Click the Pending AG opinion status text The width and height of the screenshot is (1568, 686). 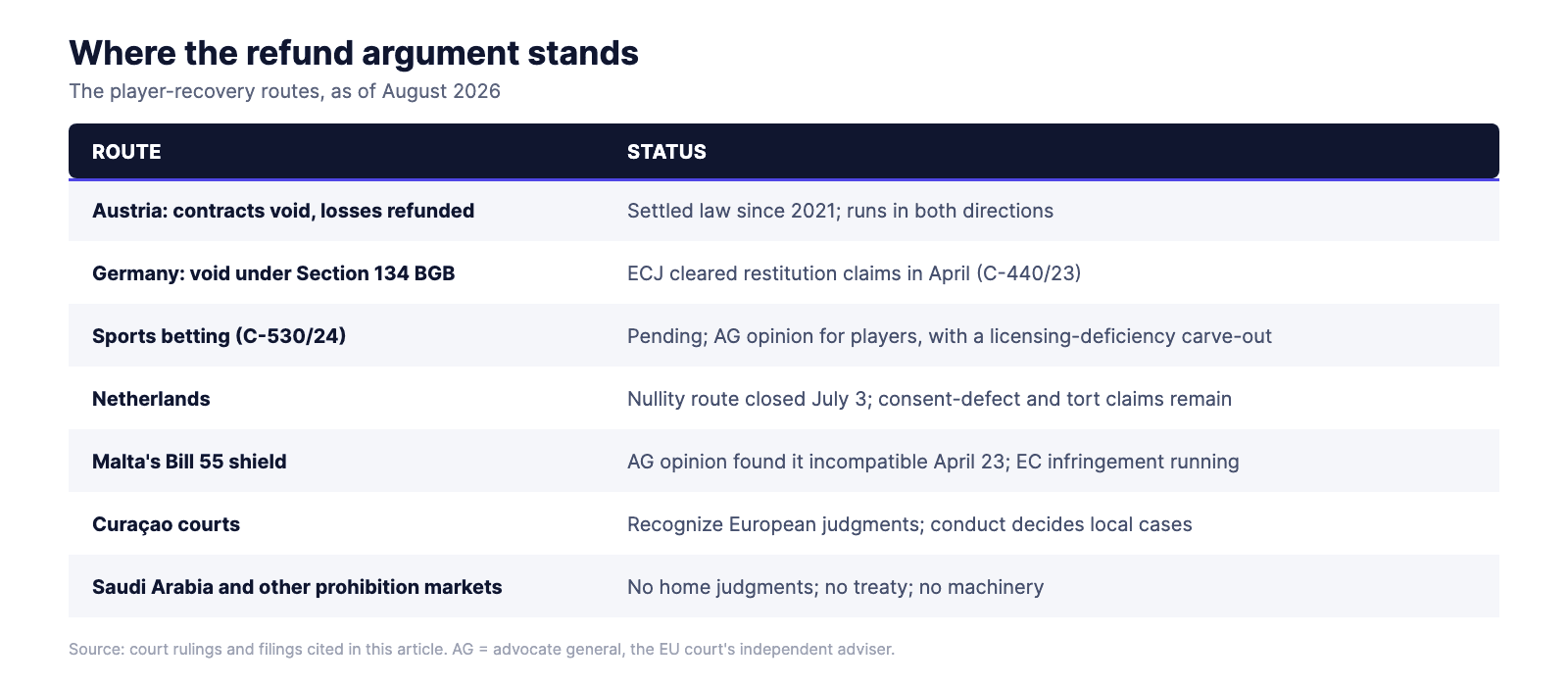[949, 336]
